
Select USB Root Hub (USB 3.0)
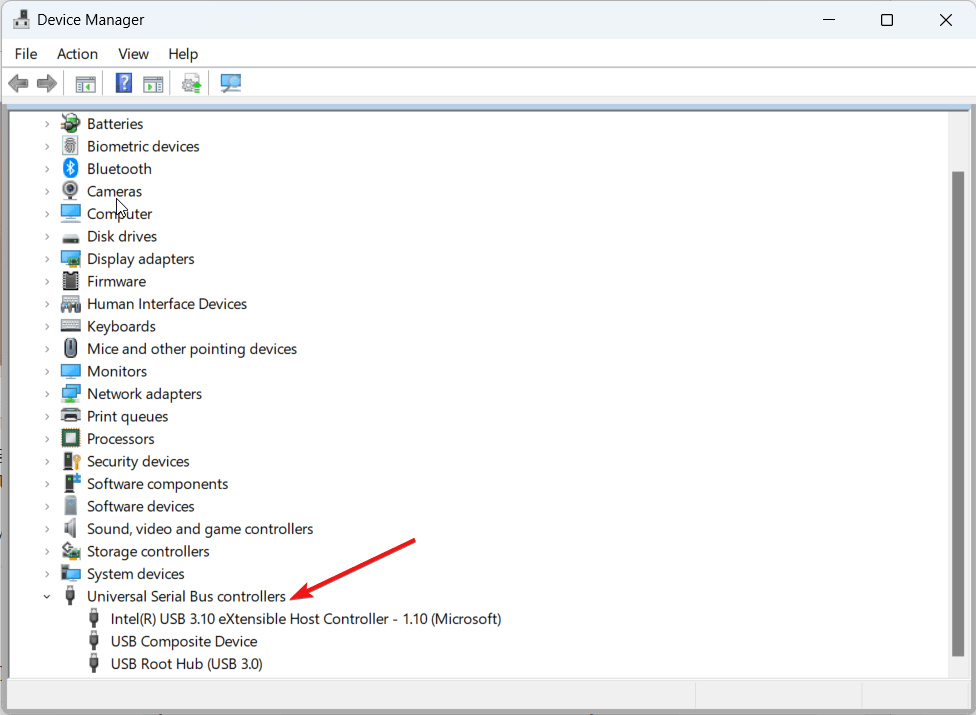[186, 663]
